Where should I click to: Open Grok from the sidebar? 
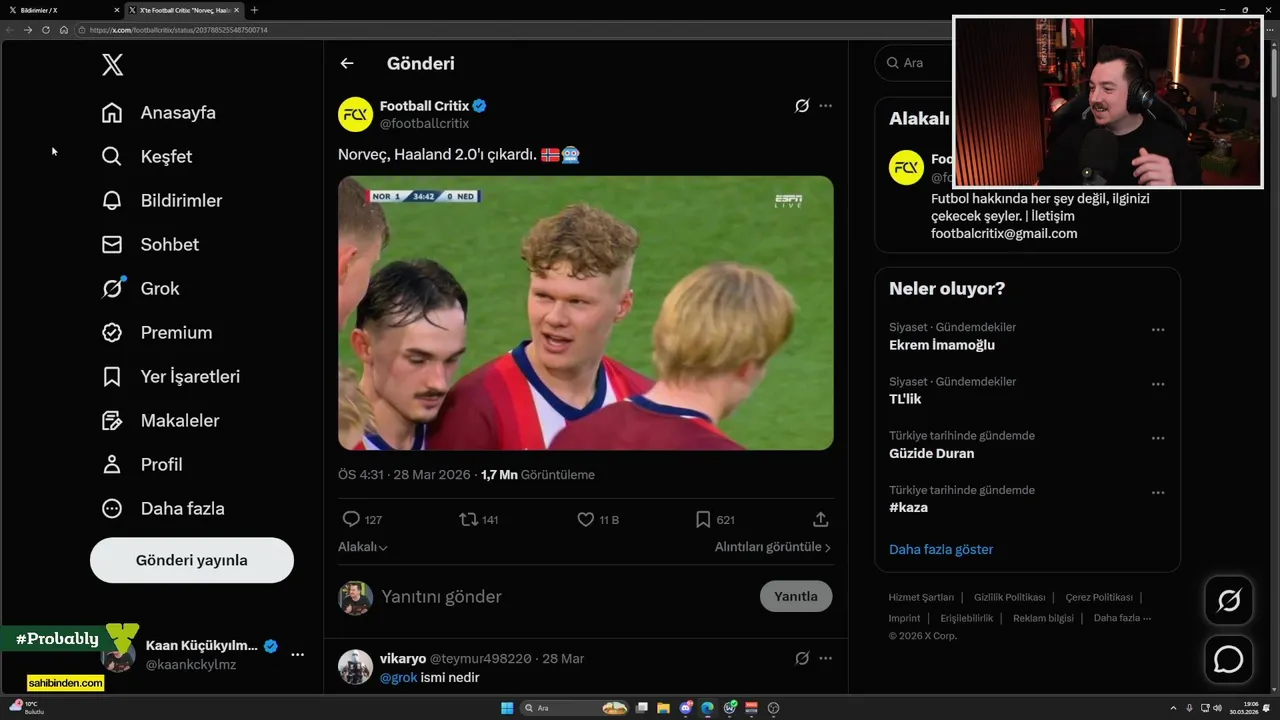[x=140, y=289]
